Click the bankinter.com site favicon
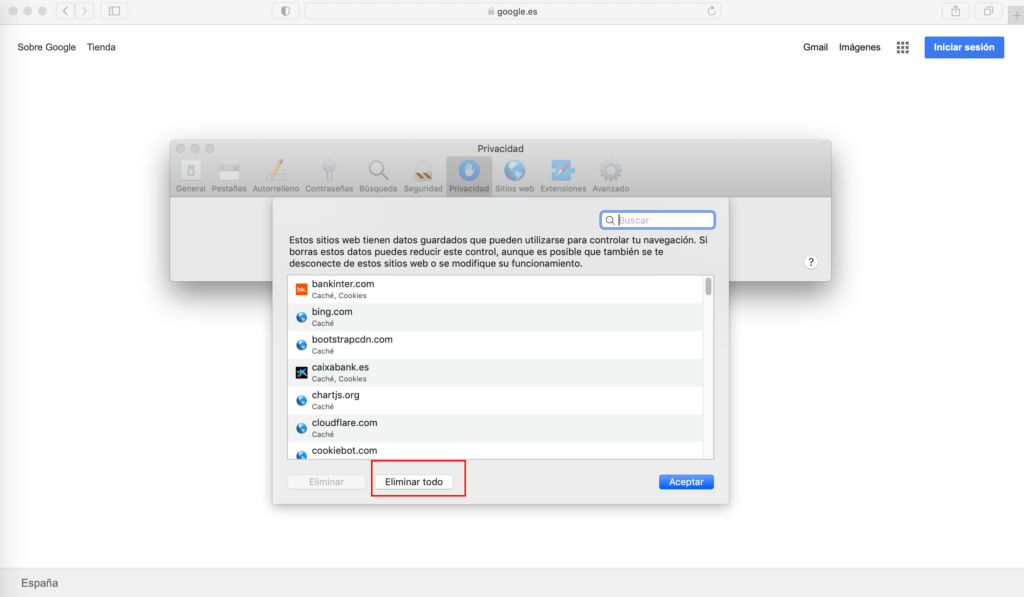 click(x=301, y=289)
